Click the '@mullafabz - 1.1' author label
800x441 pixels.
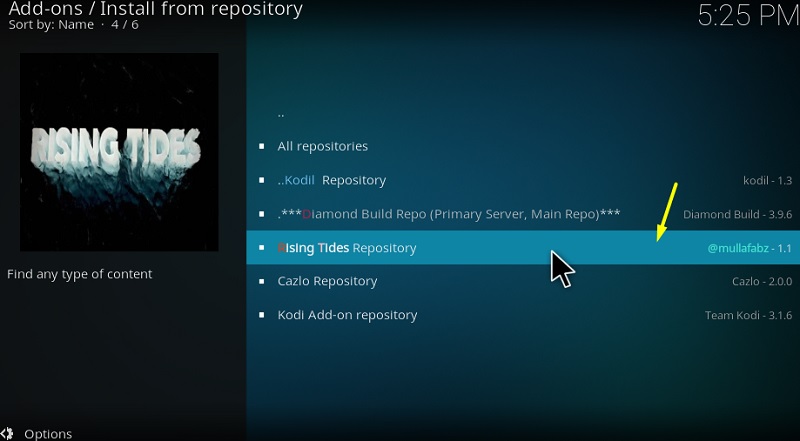[749, 249]
